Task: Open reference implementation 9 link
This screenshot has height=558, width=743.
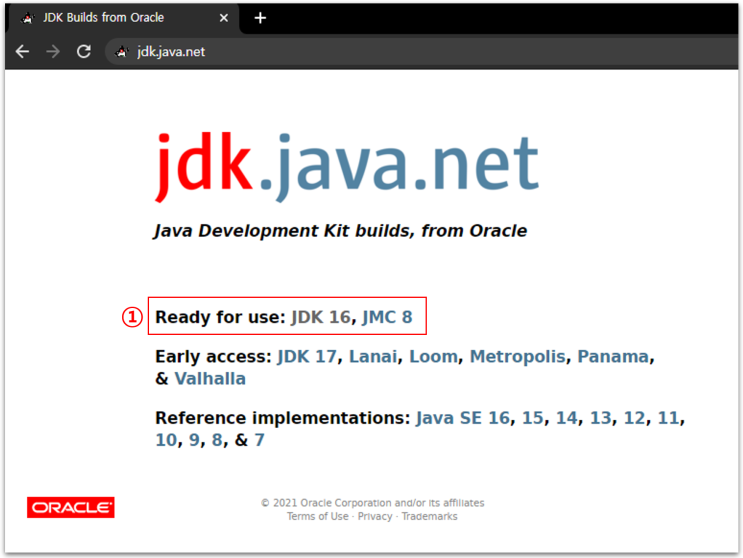Action: (x=194, y=440)
